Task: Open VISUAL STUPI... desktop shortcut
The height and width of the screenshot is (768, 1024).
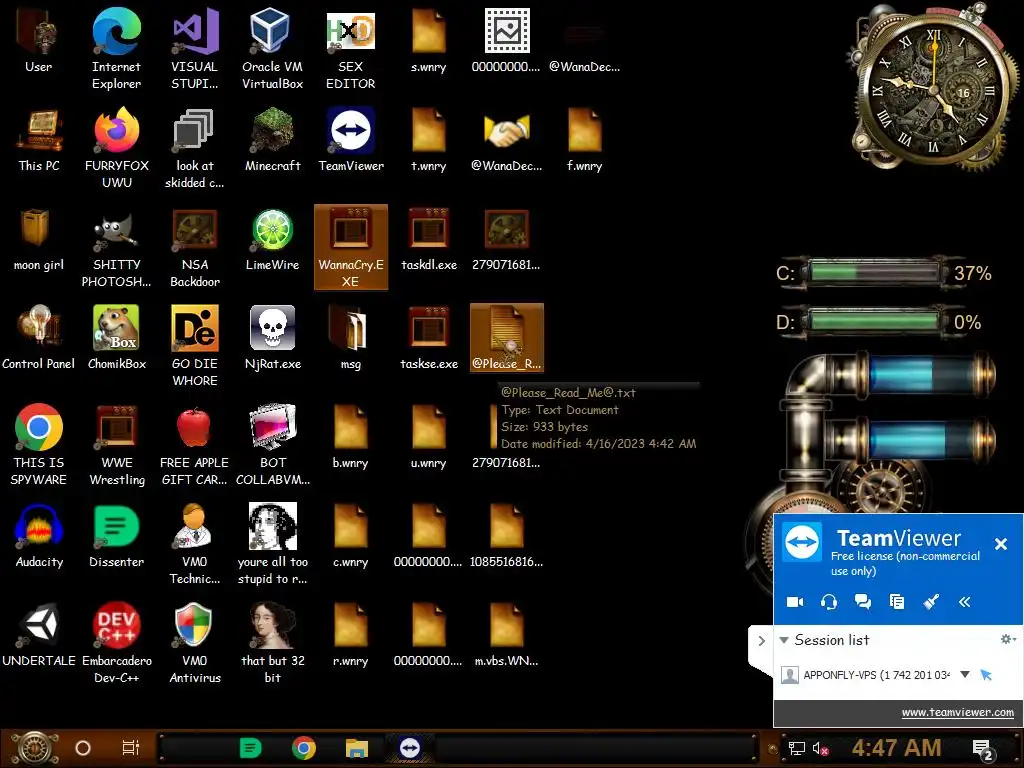Action: click(x=195, y=49)
